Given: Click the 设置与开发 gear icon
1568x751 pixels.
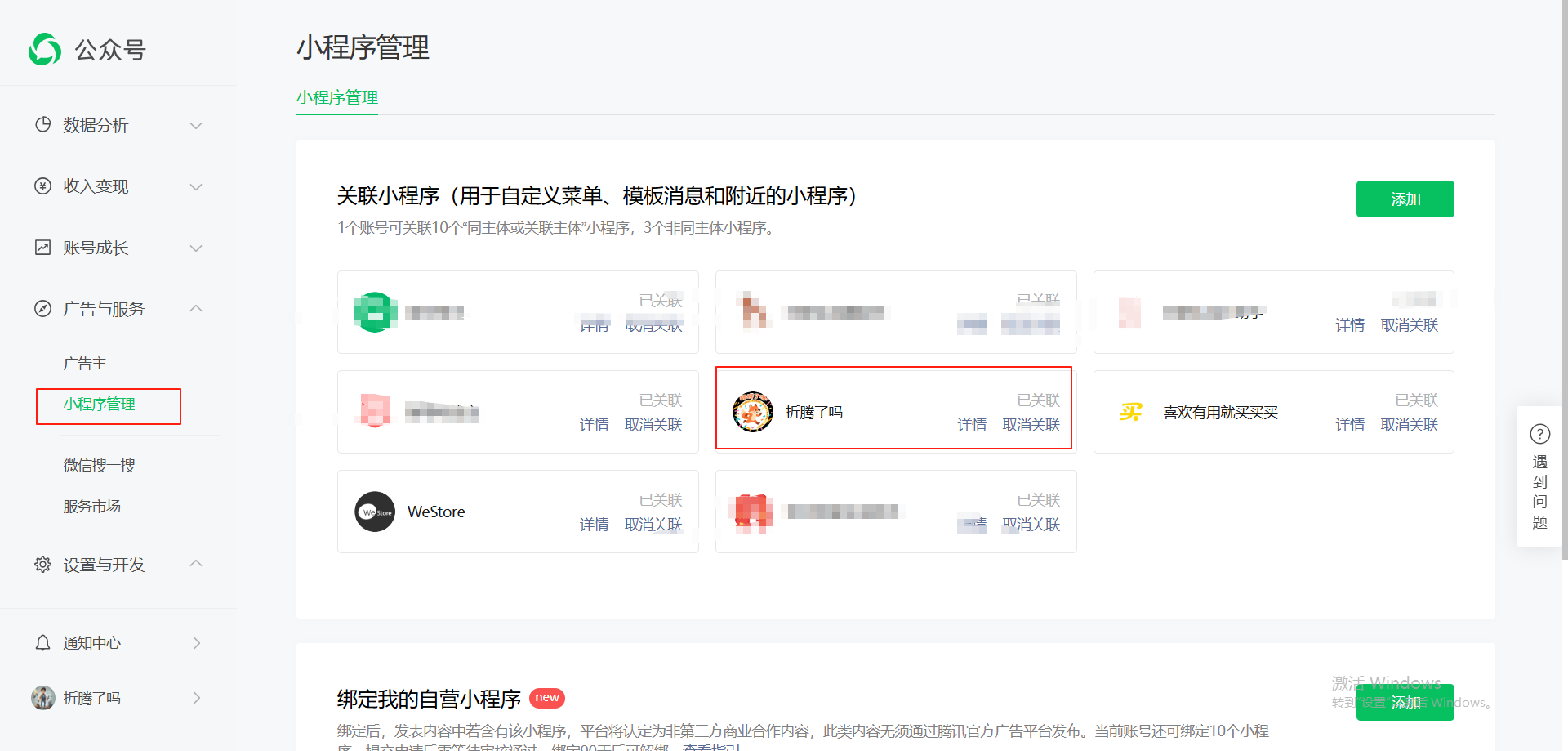Looking at the screenshot, I should click(43, 564).
